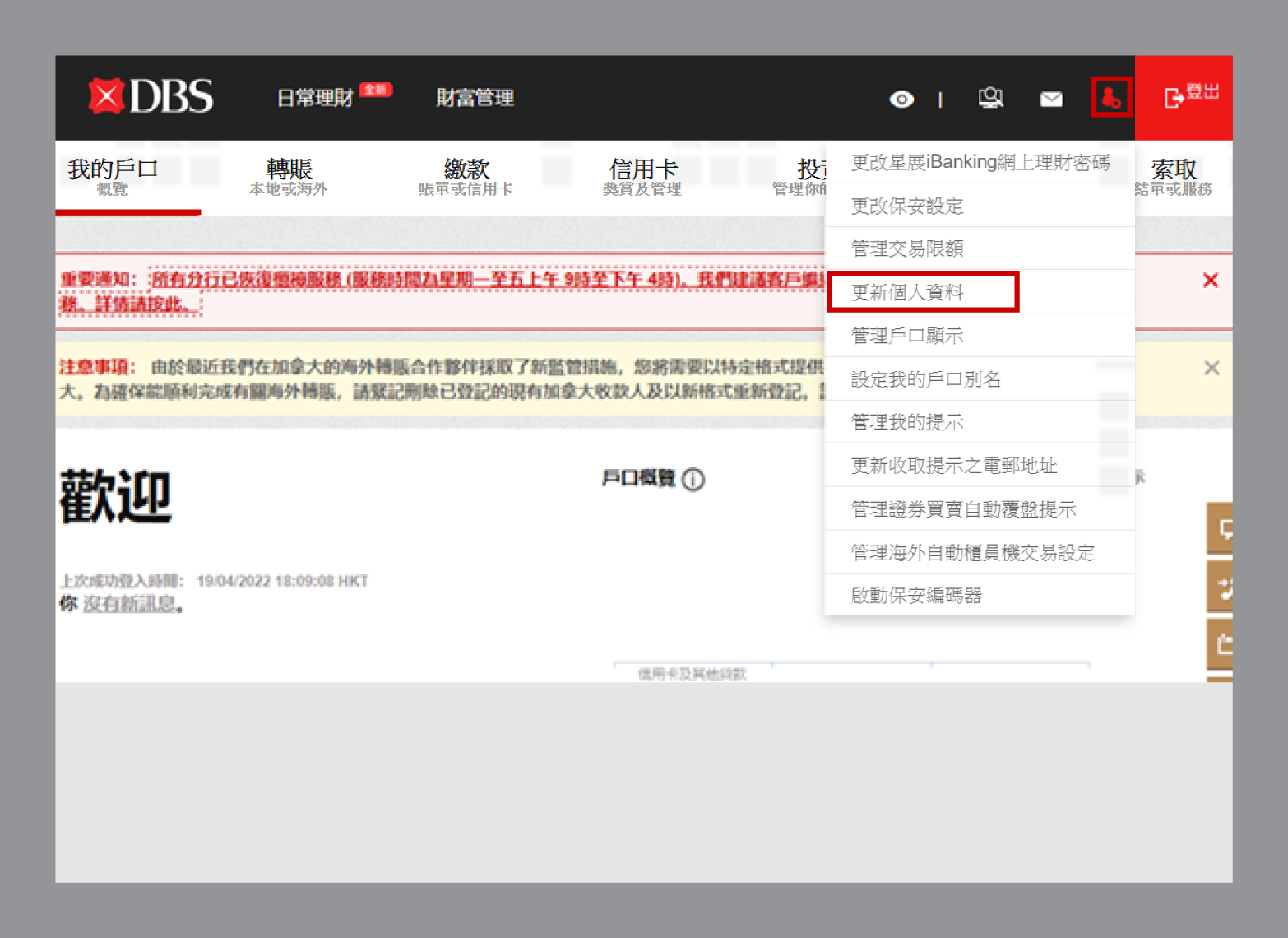This screenshot has width=1288, height=938.
Task: Open the live chat agent icon
Action: tap(990, 99)
